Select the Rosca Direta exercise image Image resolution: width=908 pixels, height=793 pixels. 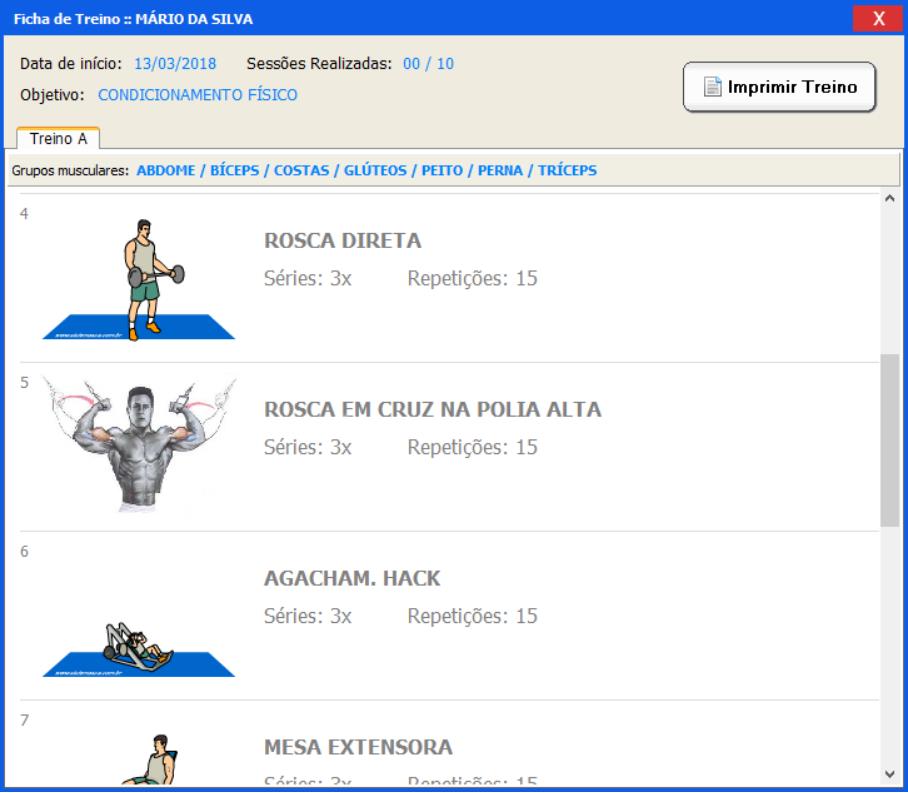[139, 279]
